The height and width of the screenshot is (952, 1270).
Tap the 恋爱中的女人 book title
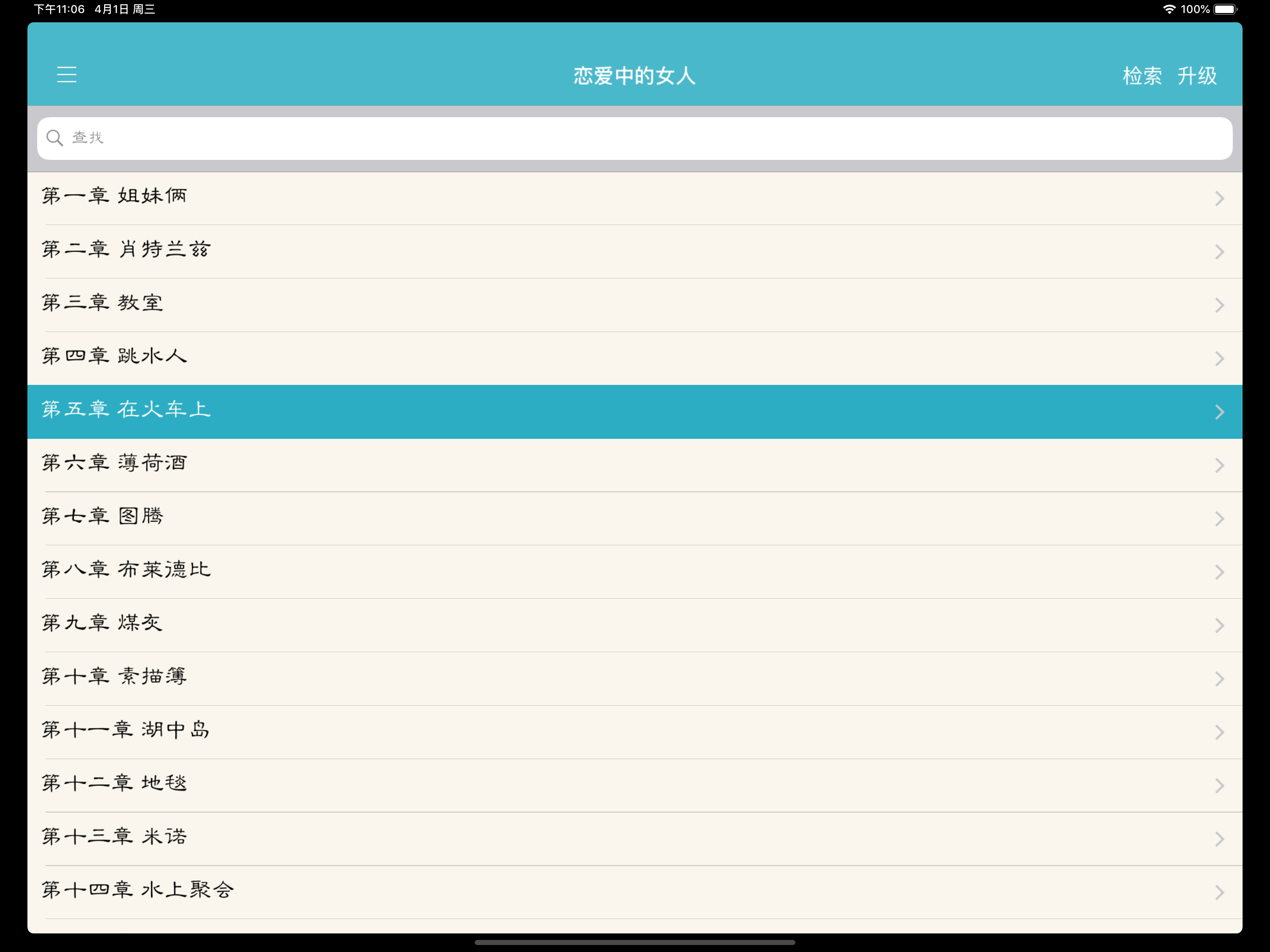[635, 76]
